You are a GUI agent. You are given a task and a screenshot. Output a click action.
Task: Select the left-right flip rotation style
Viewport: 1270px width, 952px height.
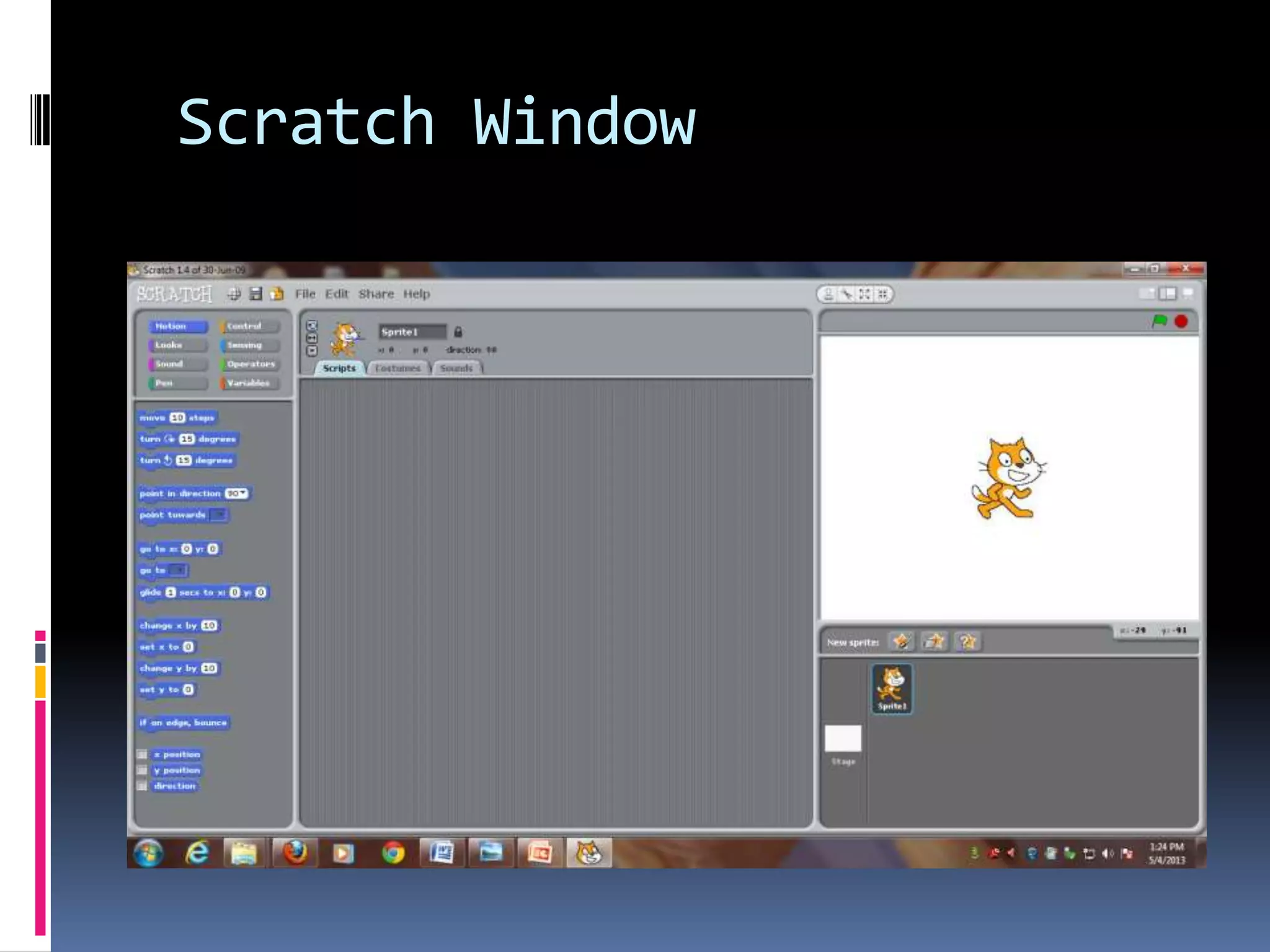312,338
